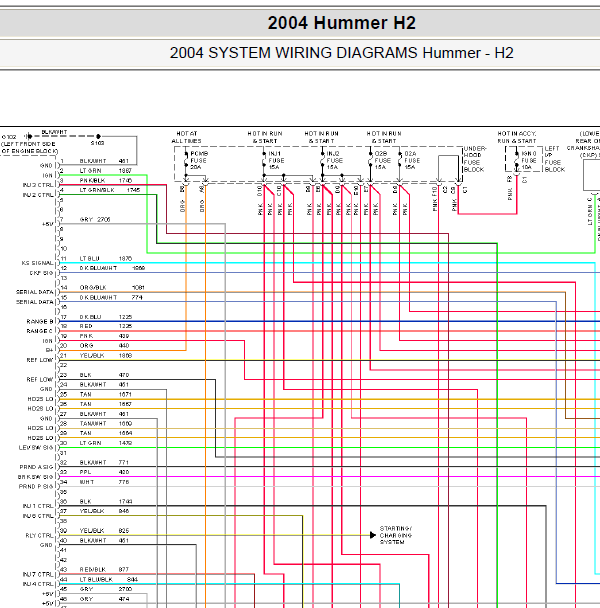The width and height of the screenshot is (600, 608).
Task: Click the UNDER-HOOD FUSE BLOCK label
Action: [475, 159]
